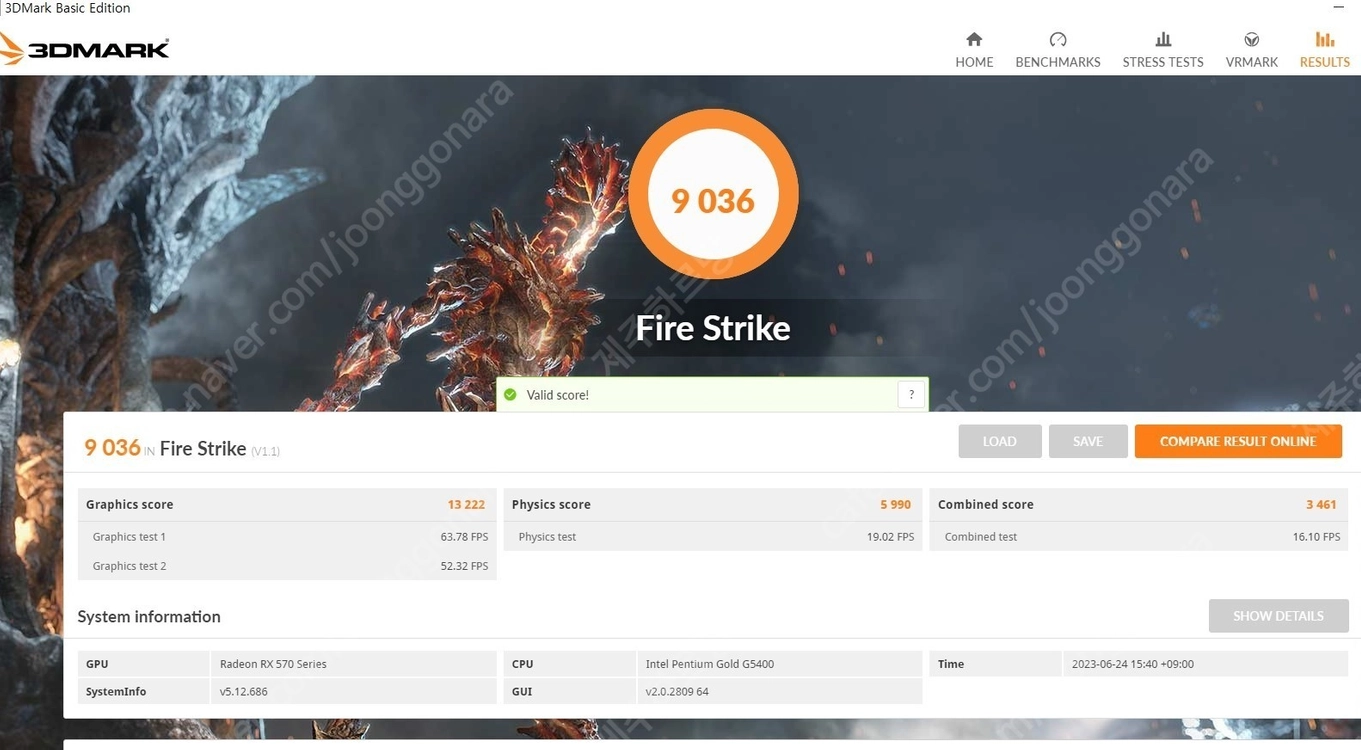This screenshot has width=1361, height=750.
Task: Click the Combined test row label
Action: [x=981, y=537]
